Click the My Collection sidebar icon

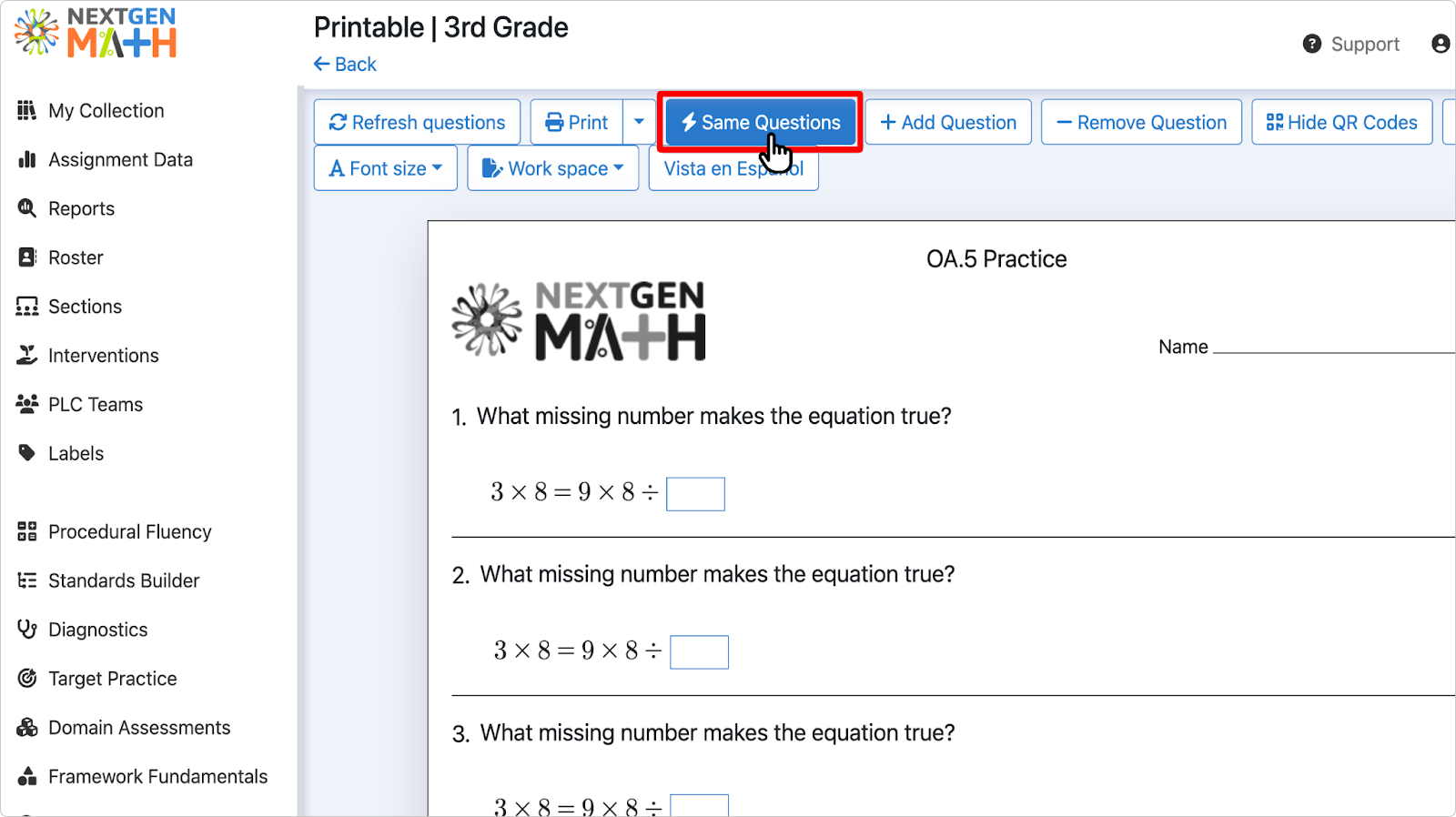(27, 110)
